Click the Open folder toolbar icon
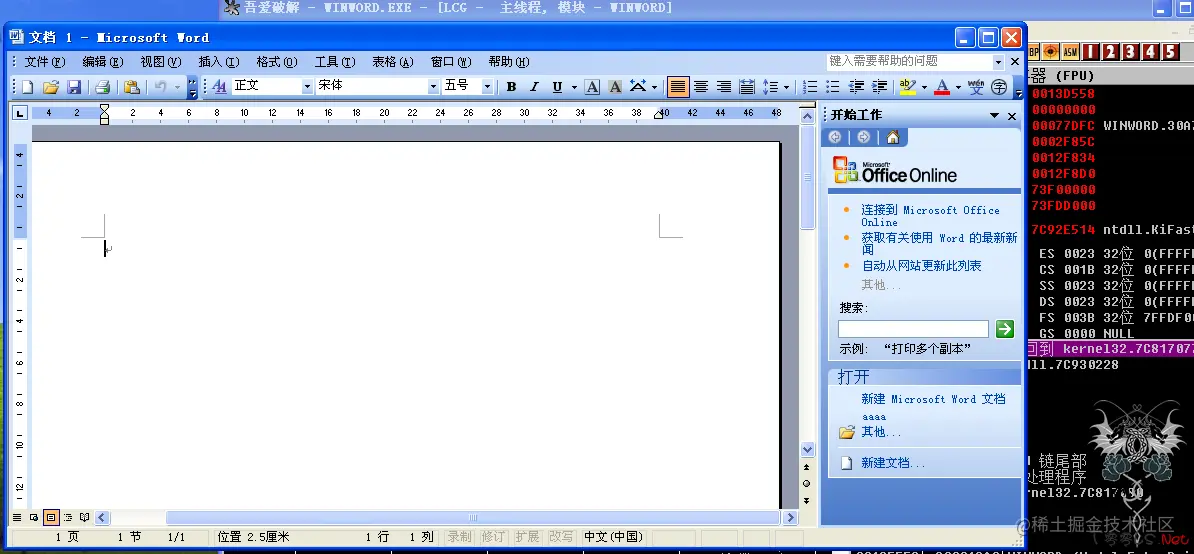 click(x=50, y=88)
